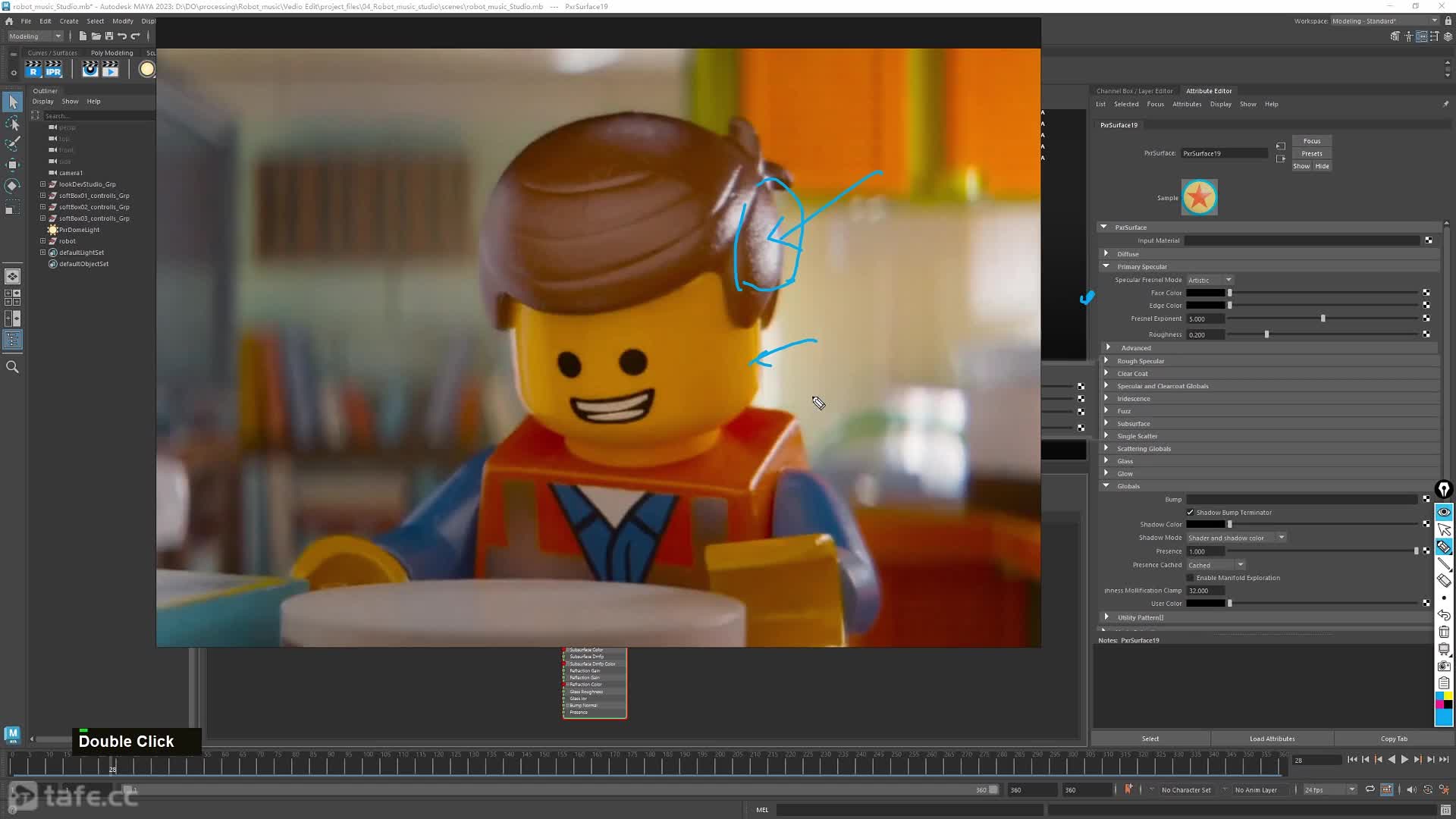This screenshot has height=819, width=1456.
Task: Open Poly Modeling shelf tab
Action: pos(111,53)
